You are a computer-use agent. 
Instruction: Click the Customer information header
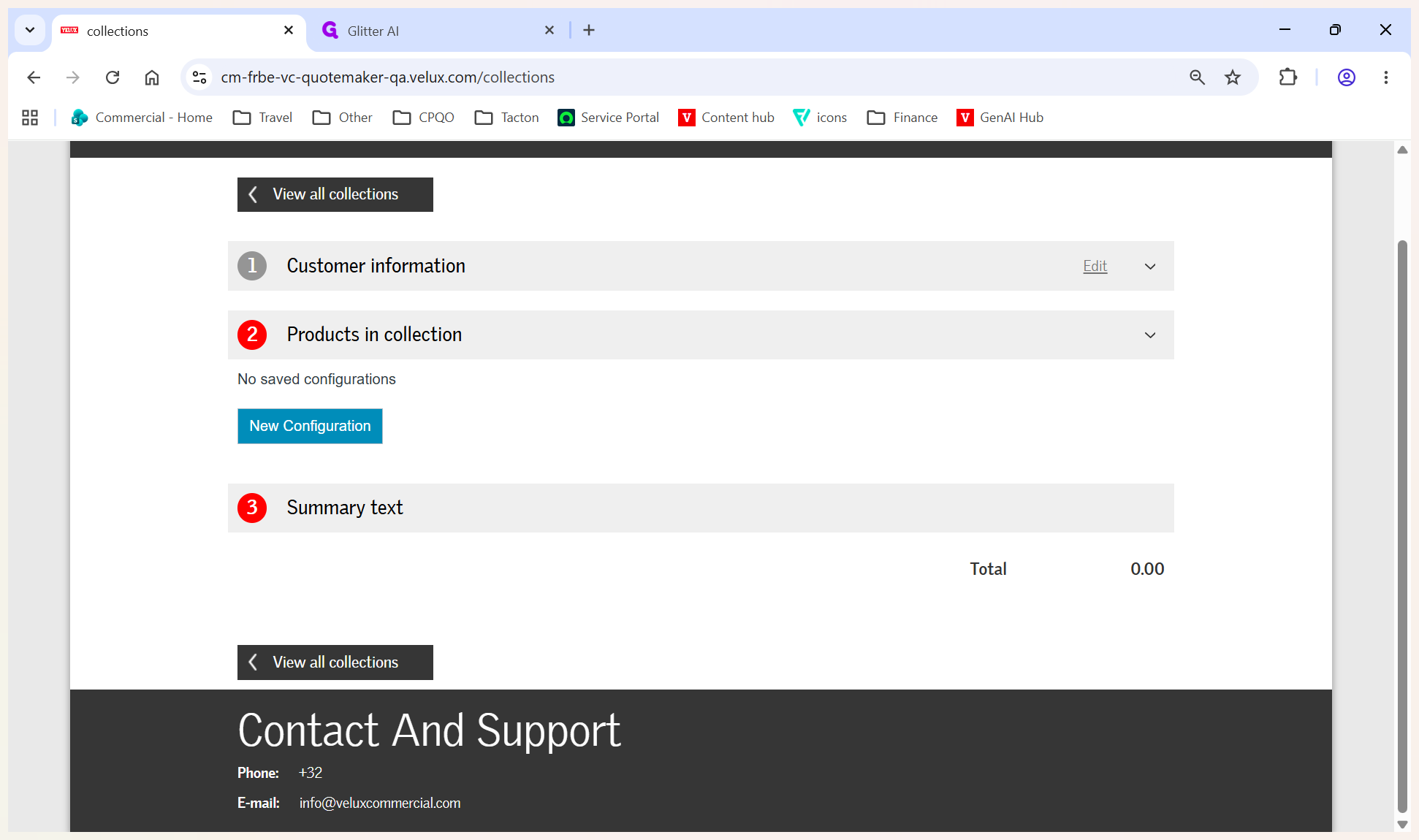701,266
